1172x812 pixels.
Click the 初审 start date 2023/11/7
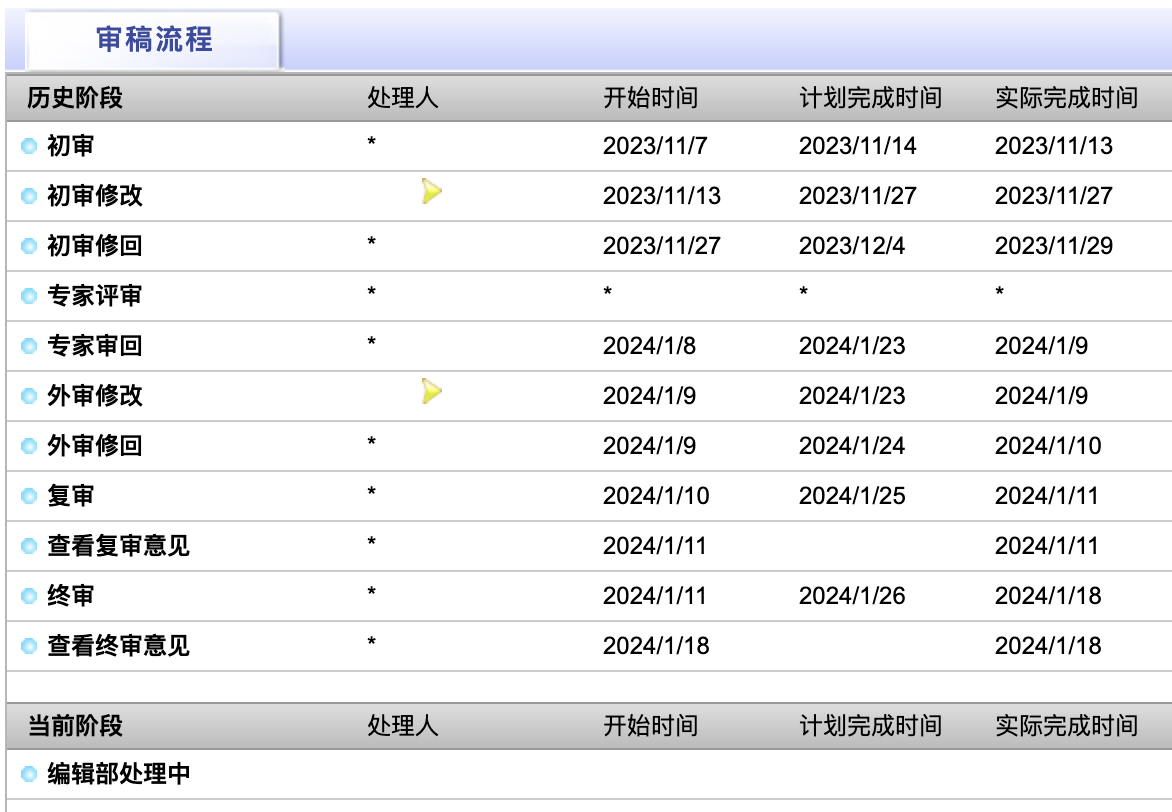[654, 146]
